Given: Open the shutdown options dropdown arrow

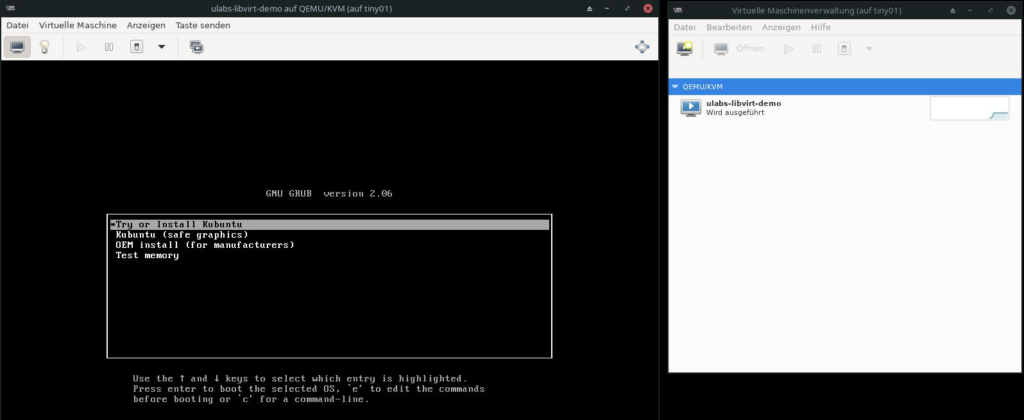Looking at the screenshot, I should click(162, 47).
